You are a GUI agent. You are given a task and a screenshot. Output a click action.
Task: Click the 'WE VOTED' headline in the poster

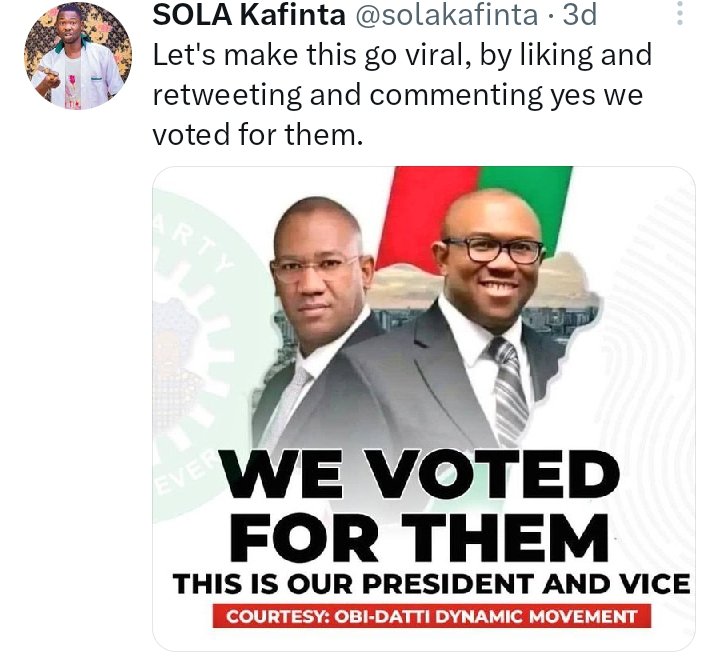tap(418, 473)
